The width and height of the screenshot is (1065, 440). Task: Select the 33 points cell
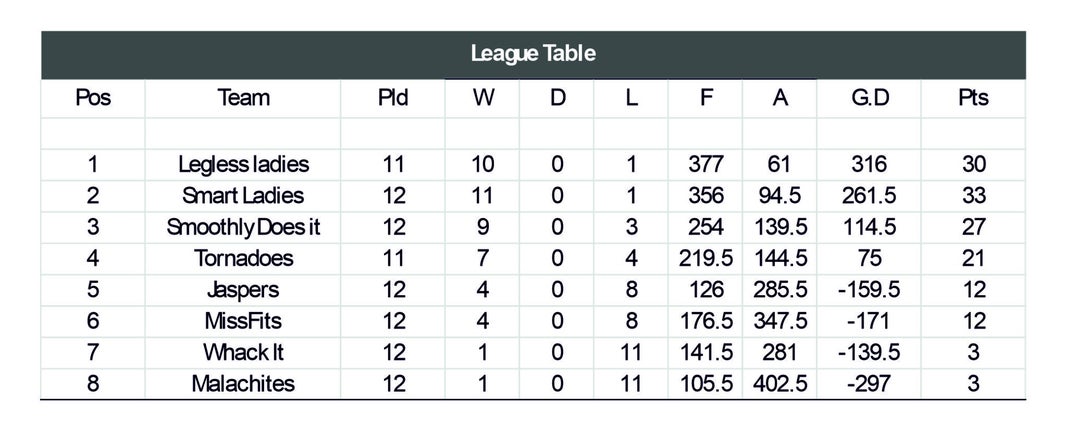pyautogui.click(x=973, y=196)
